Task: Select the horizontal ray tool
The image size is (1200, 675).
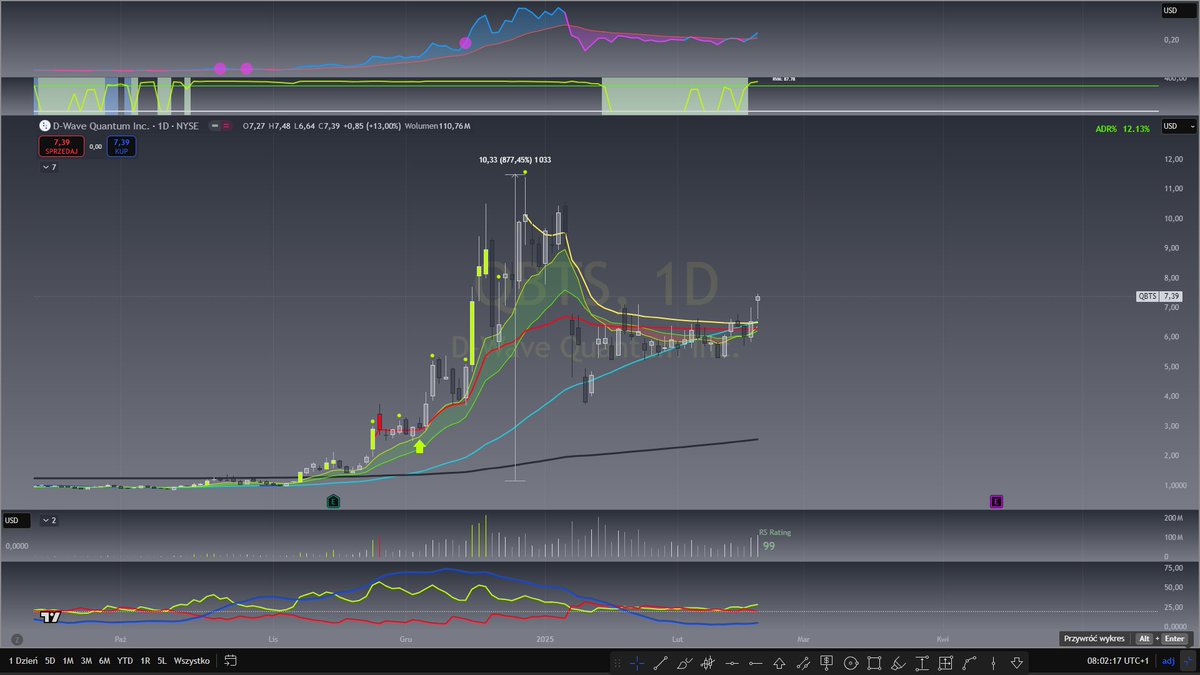Action: point(756,663)
